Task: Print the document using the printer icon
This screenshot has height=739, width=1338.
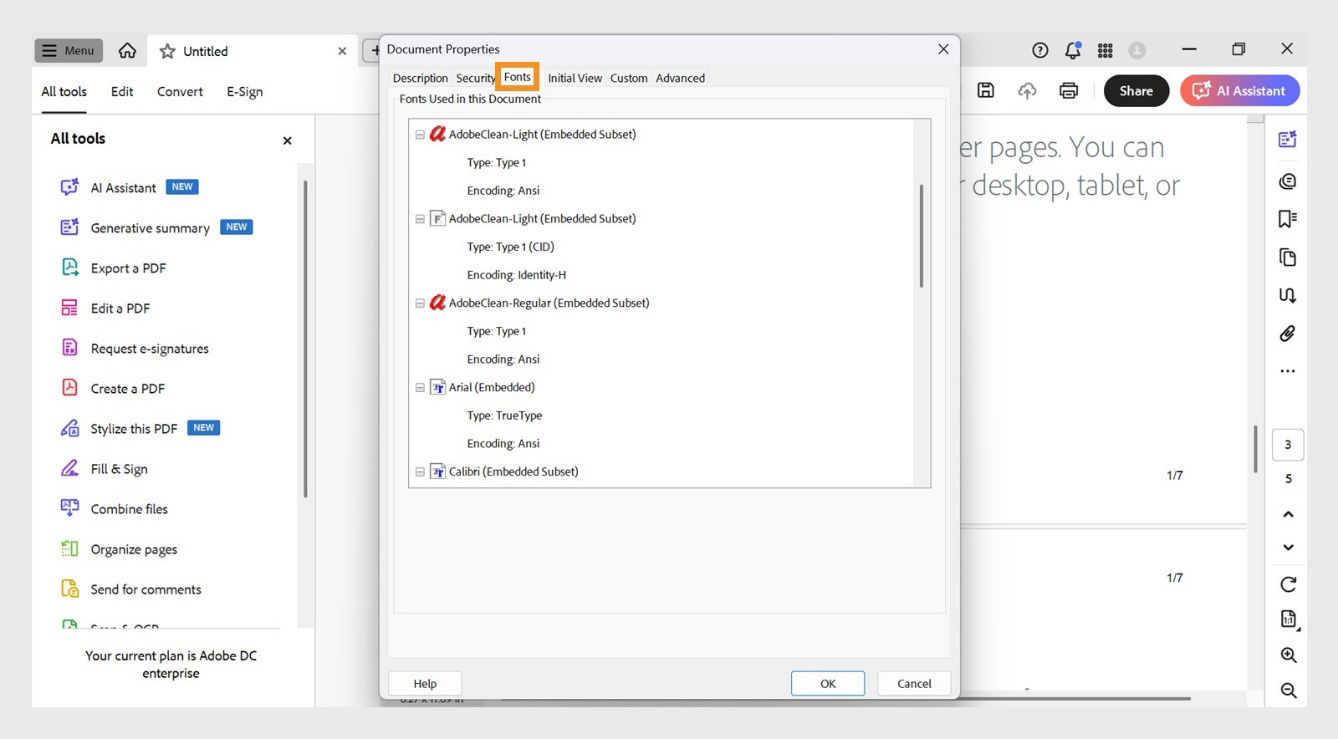Action: [1069, 89]
